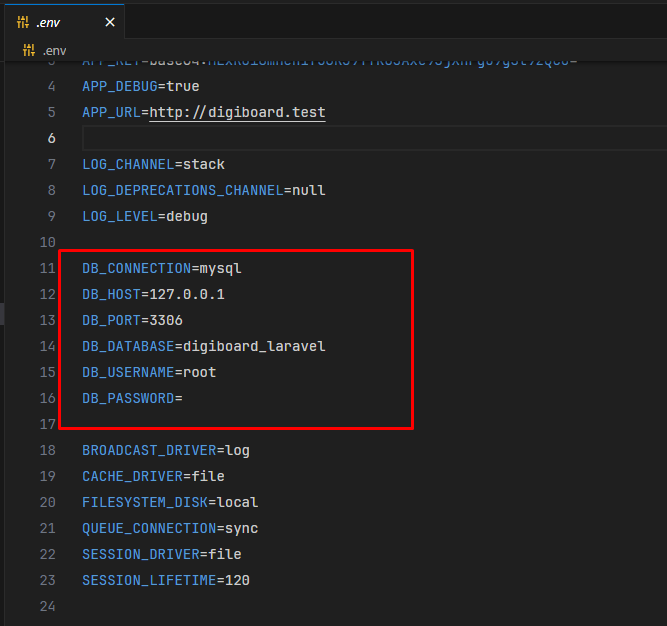Click the CACHE_DRIVER key on line 19

coord(132,476)
